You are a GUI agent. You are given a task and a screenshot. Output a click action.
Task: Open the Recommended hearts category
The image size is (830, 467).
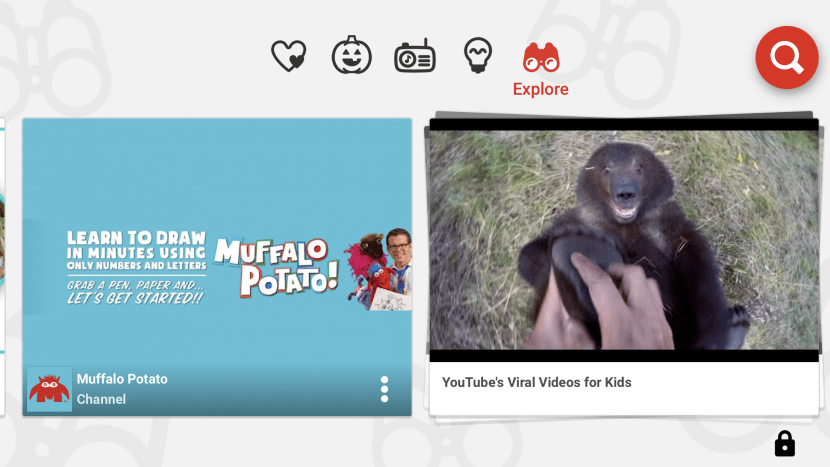(289, 56)
